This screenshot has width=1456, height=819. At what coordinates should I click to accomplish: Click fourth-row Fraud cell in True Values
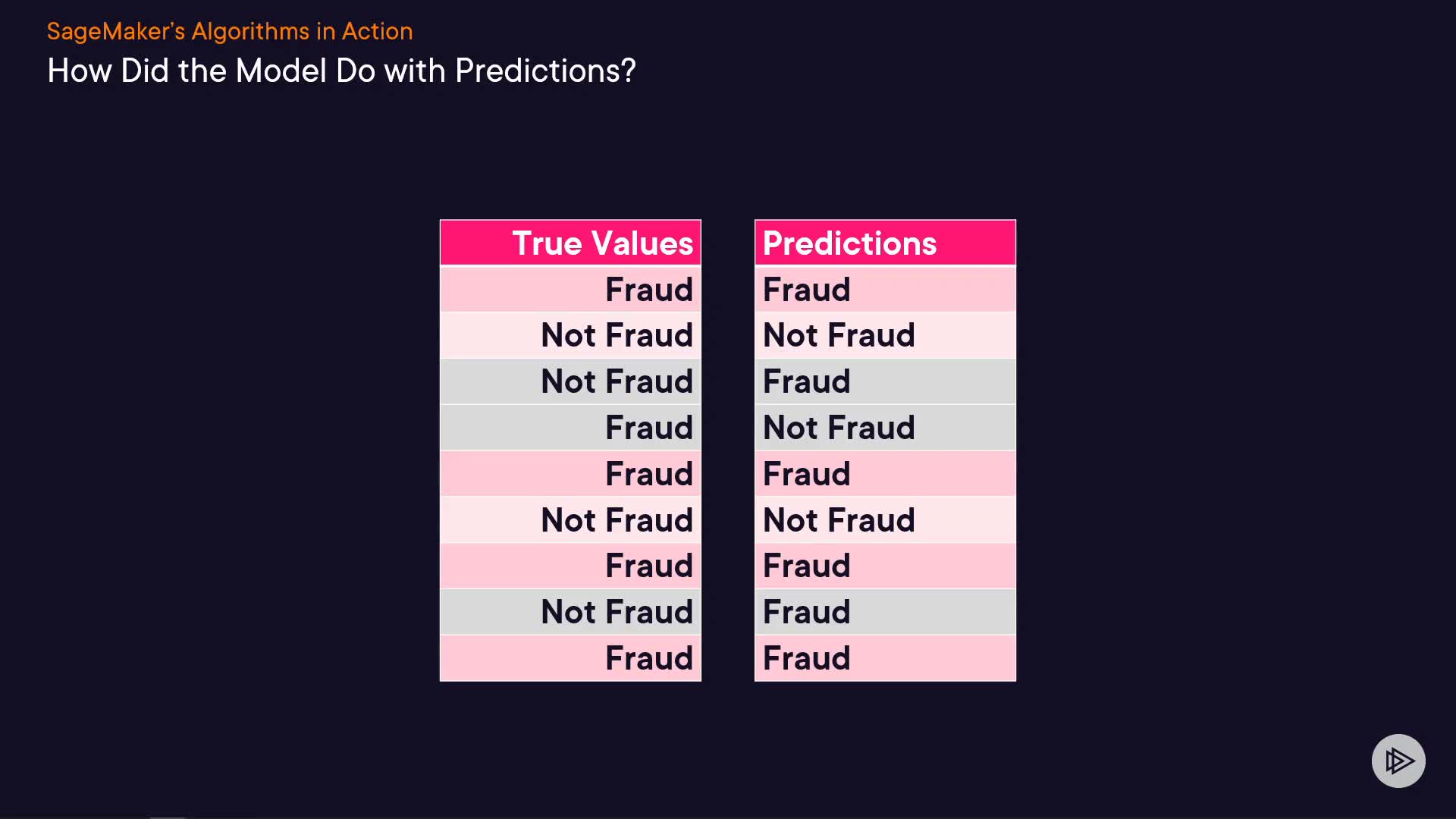click(571, 428)
